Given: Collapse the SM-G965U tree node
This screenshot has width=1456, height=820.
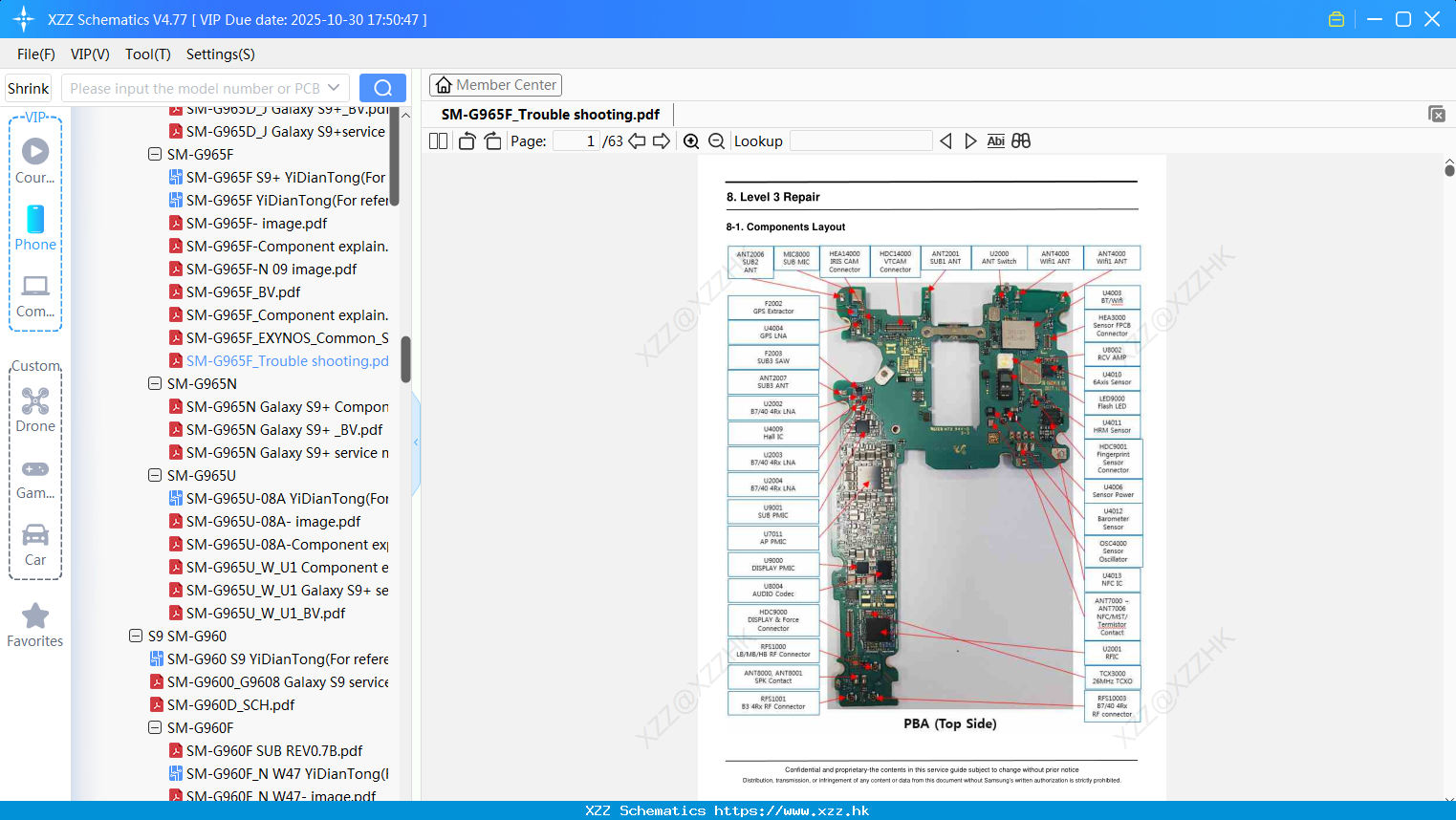Looking at the screenshot, I should (155, 475).
